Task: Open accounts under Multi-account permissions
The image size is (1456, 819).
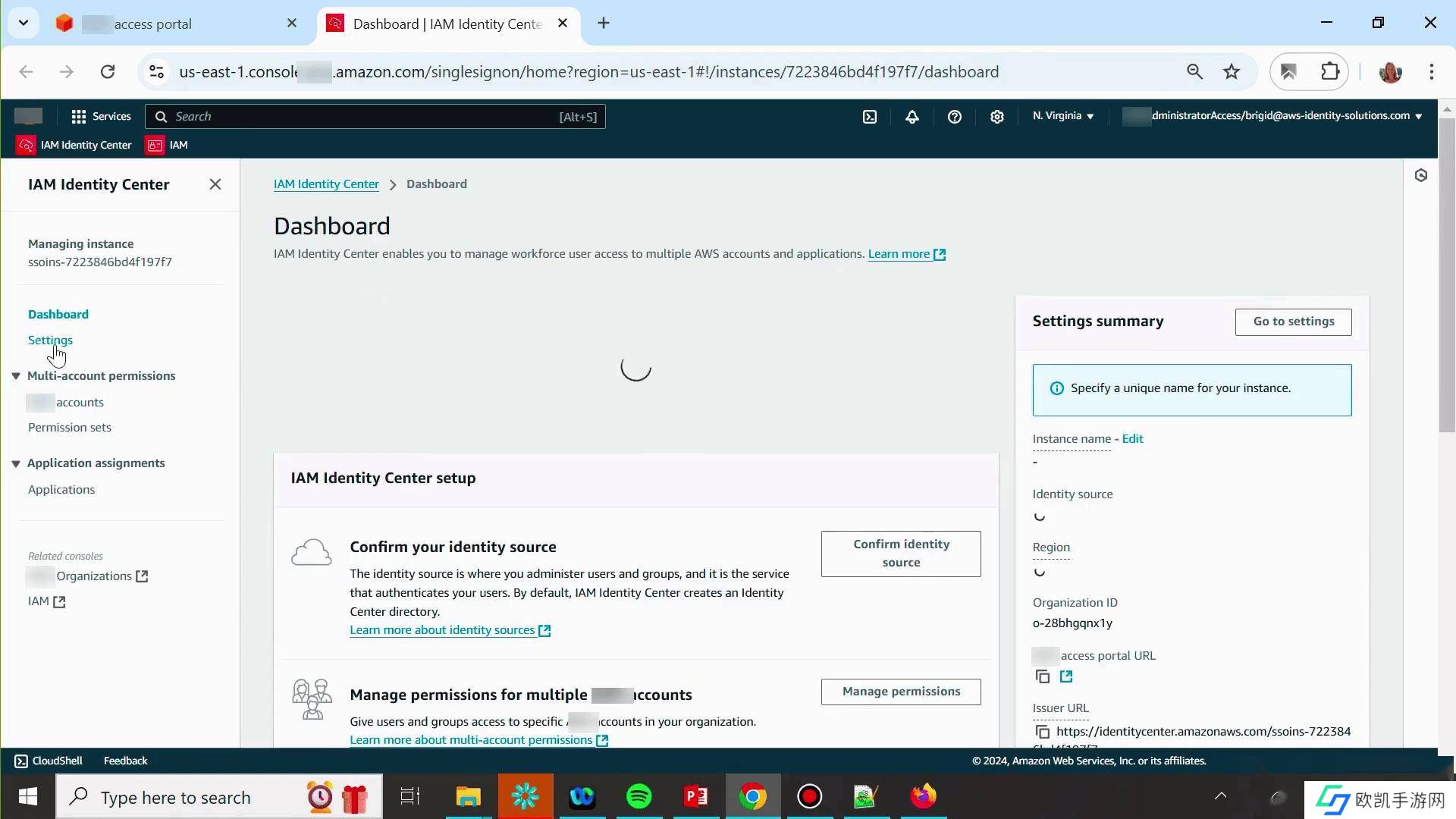Action: point(66,402)
